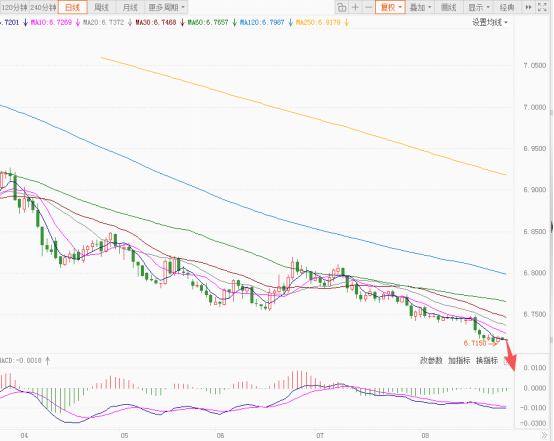
Task: Click the 改参数 link
Action: [431, 360]
